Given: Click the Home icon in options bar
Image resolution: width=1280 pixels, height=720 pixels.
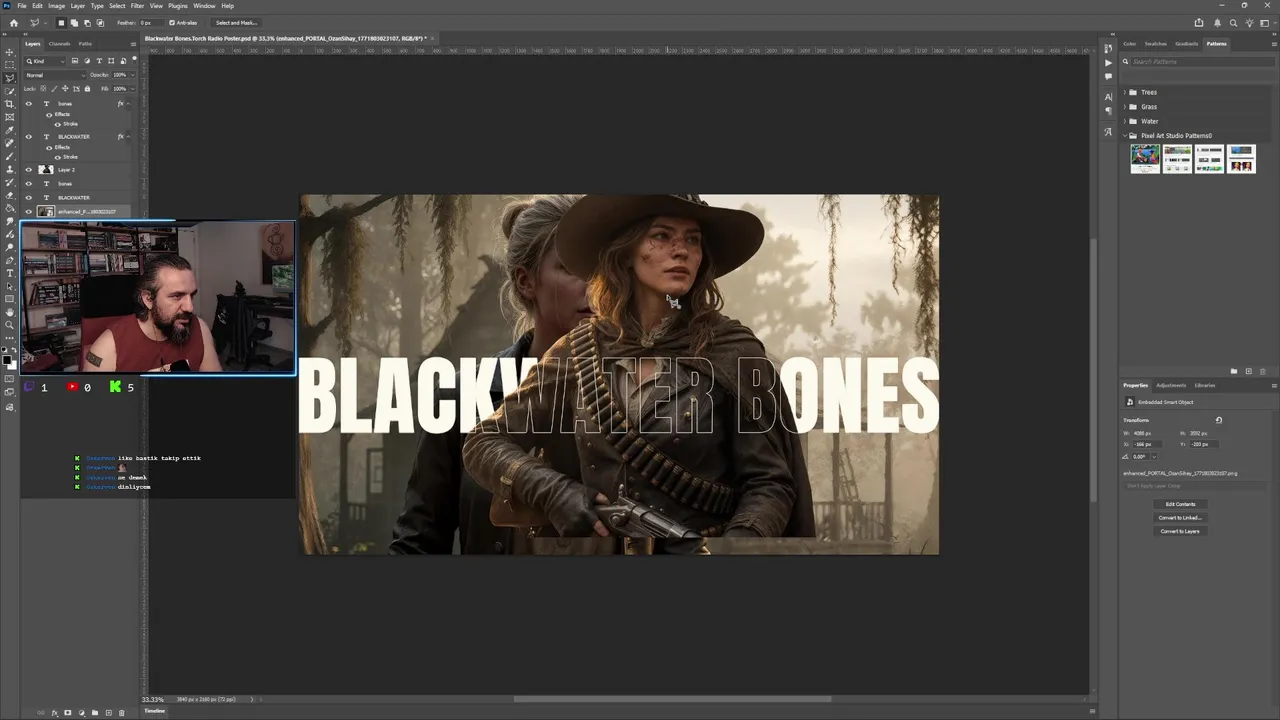Looking at the screenshot, I should click(x=13, y=22).
